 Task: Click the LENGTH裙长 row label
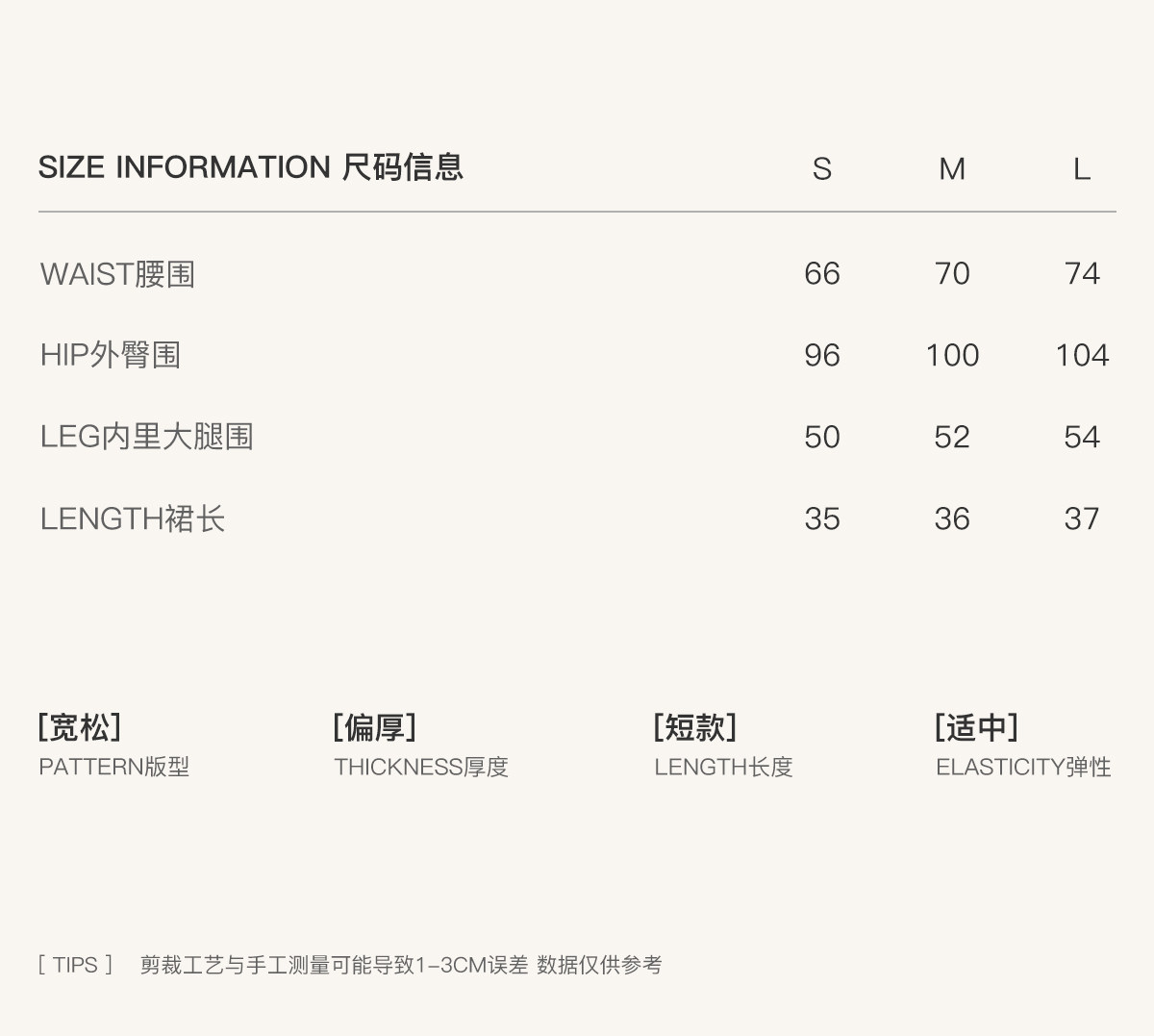tap(133, 519)
